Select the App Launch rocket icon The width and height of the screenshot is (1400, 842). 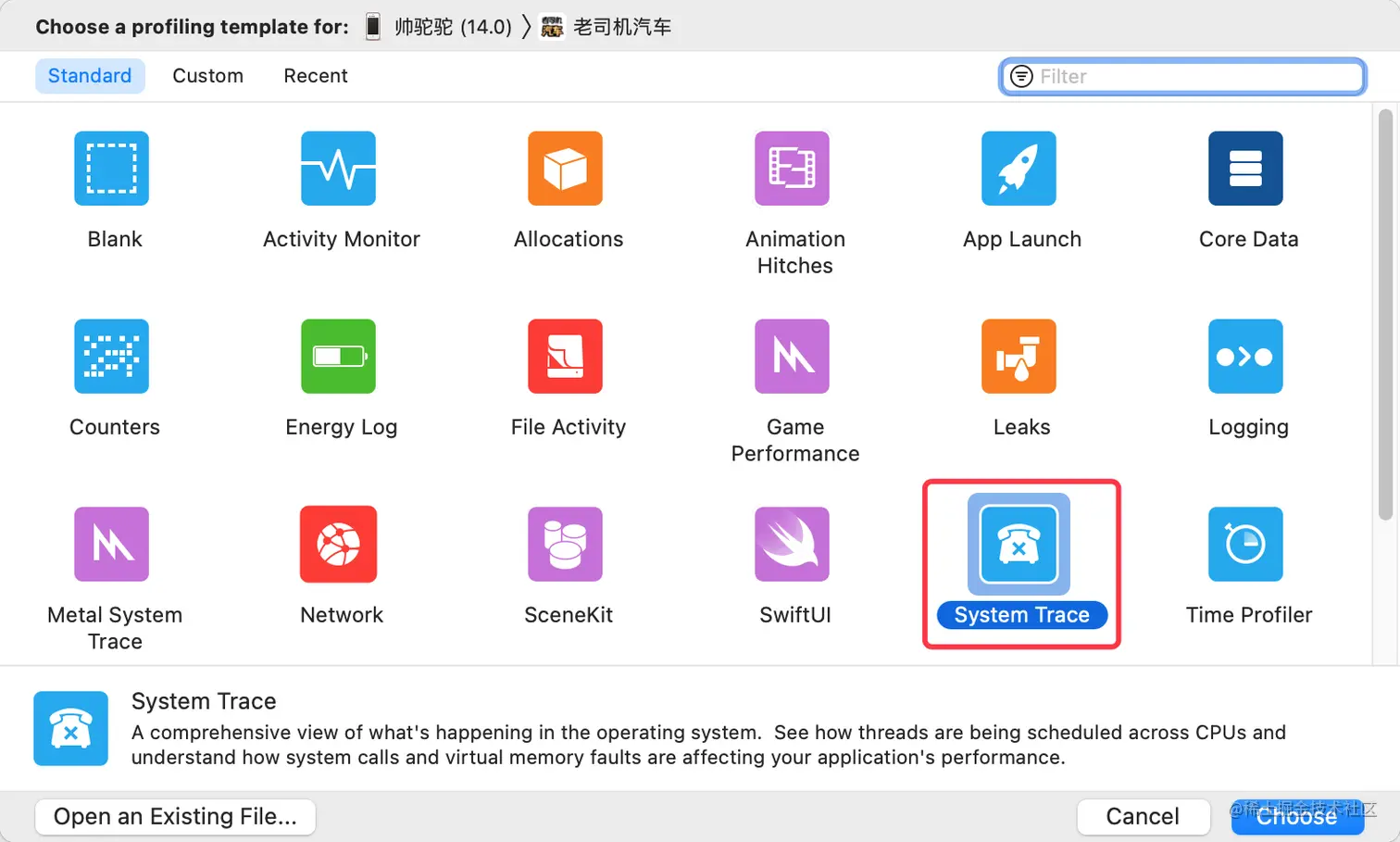(x=1019, y=168)
